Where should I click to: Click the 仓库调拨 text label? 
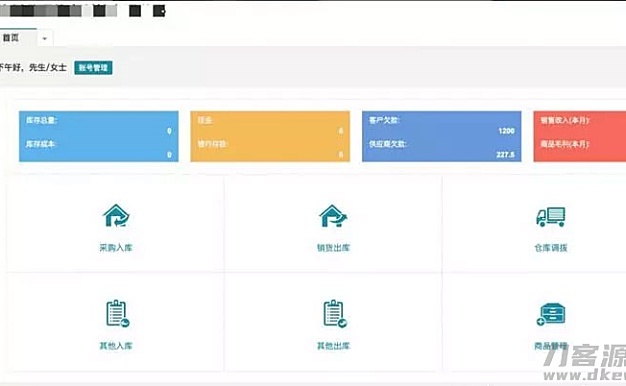coord(551,248)
